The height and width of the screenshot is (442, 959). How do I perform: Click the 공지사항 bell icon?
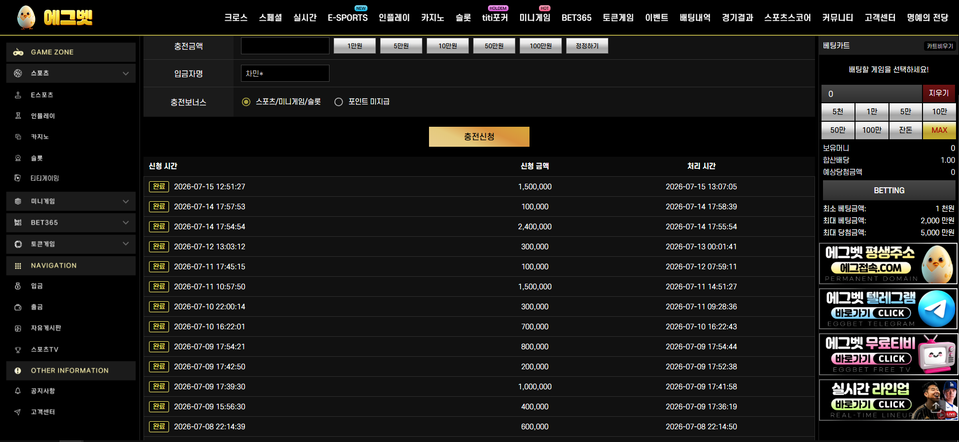17,391
